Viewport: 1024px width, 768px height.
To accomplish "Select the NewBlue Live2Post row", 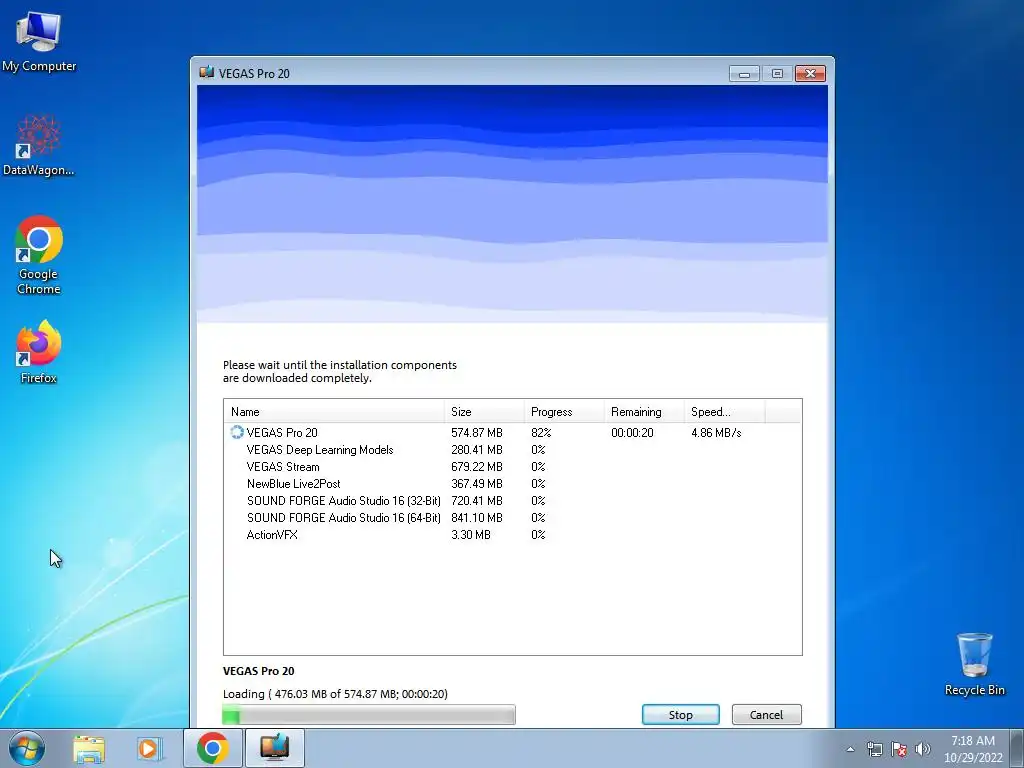I will coord(513,483).
